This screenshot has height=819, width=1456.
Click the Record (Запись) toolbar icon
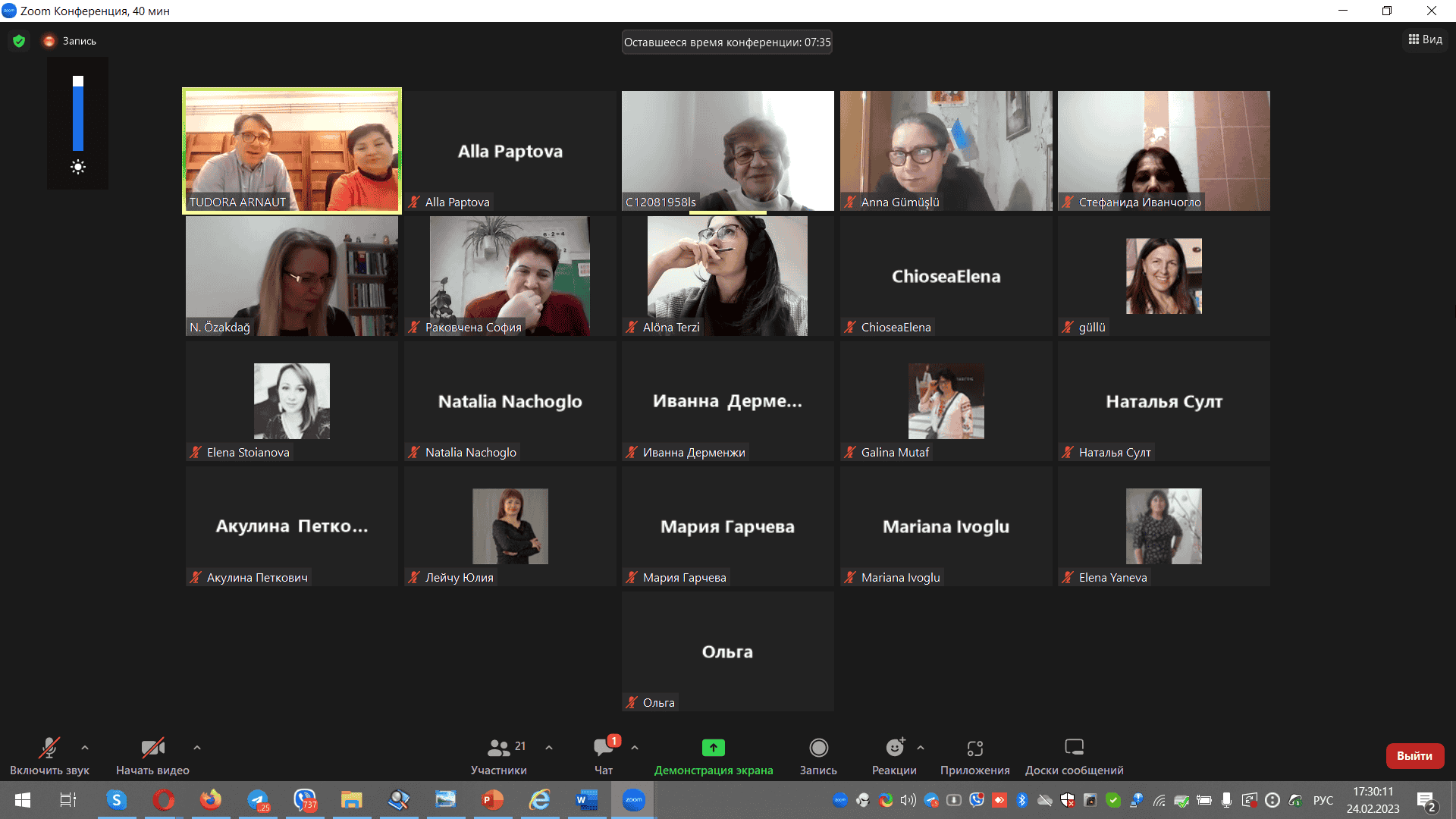coord(818,748)
